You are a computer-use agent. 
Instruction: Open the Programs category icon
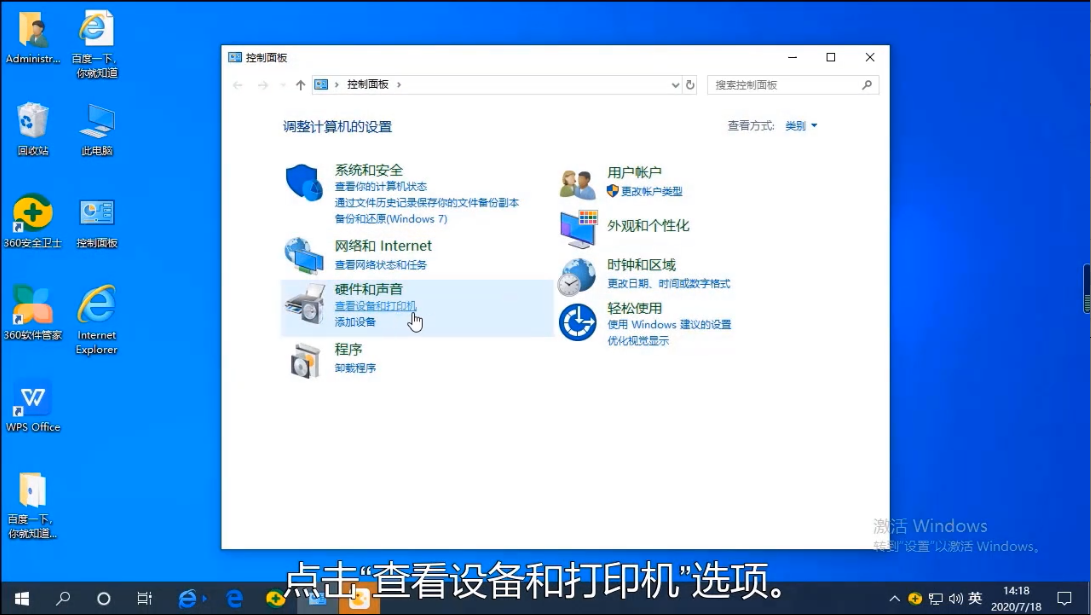click(x=304, y=359)
